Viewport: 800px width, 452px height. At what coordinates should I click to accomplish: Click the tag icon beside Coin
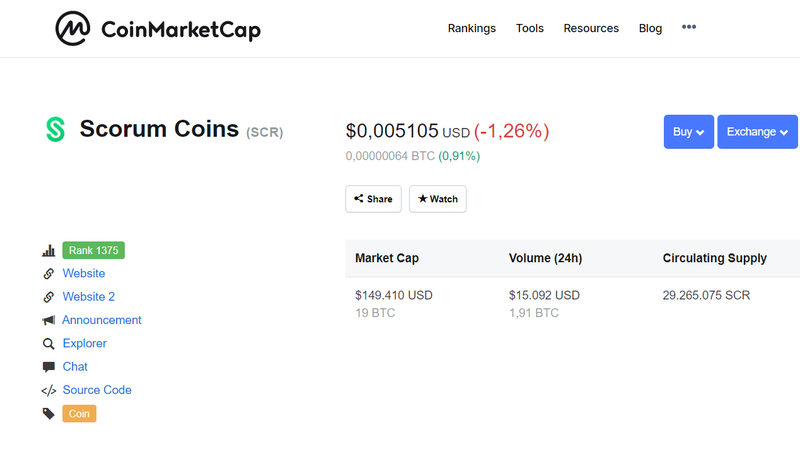[x=48, y=414]
